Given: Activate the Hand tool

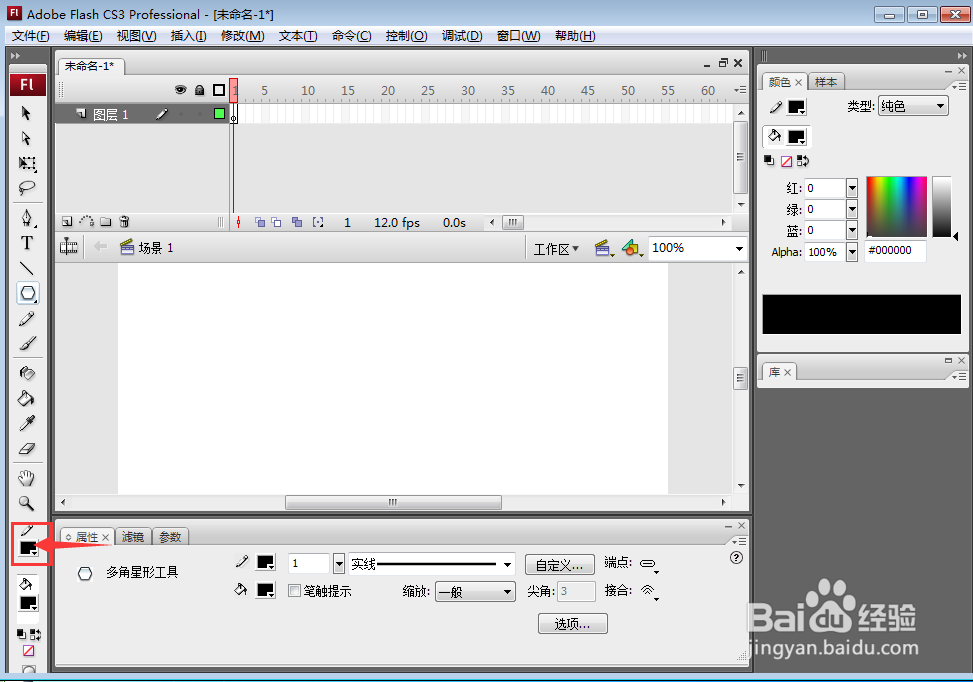Looking at the screenshot, I should [27, 478].
